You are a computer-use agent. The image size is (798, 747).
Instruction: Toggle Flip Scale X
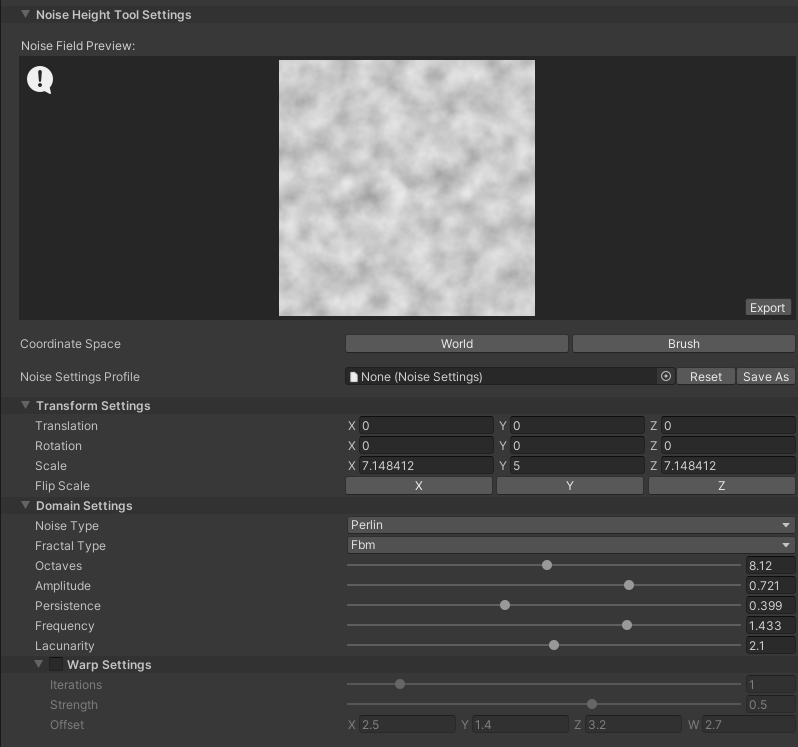point(419,486)
